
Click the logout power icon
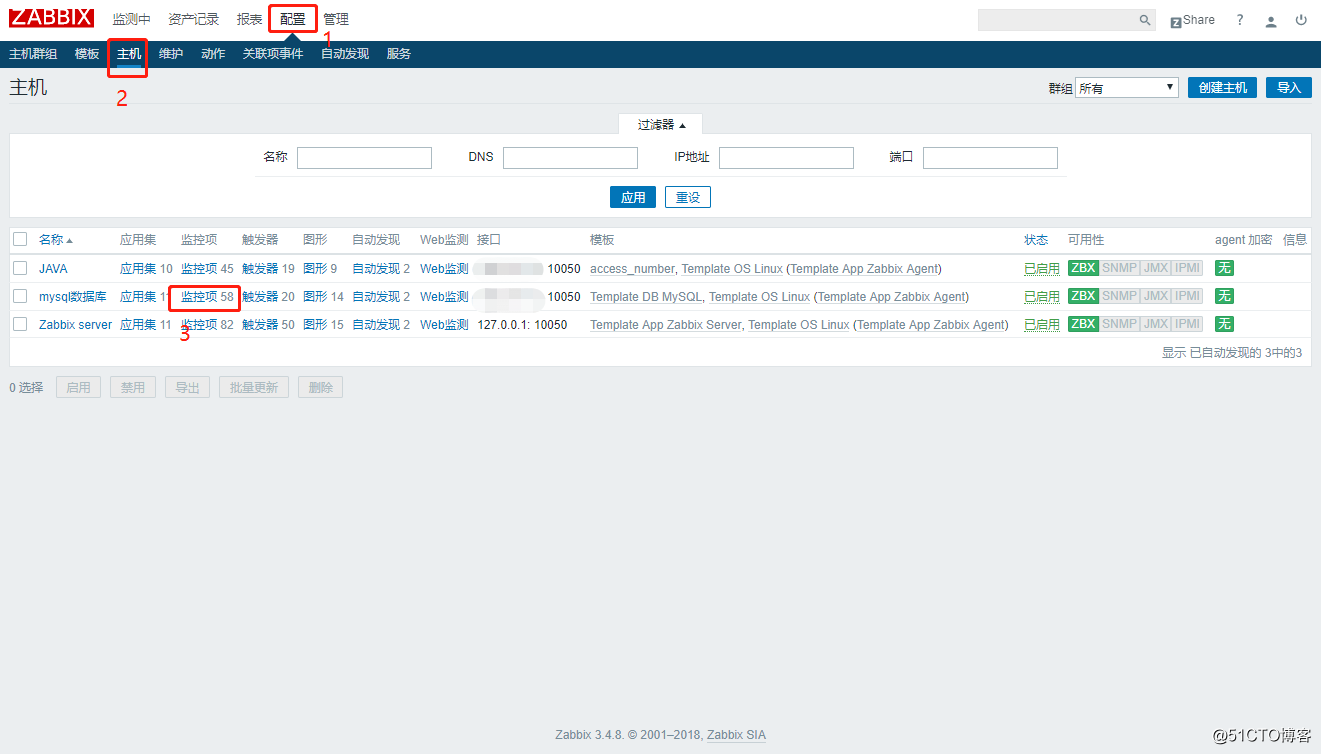coord(1301,20)
